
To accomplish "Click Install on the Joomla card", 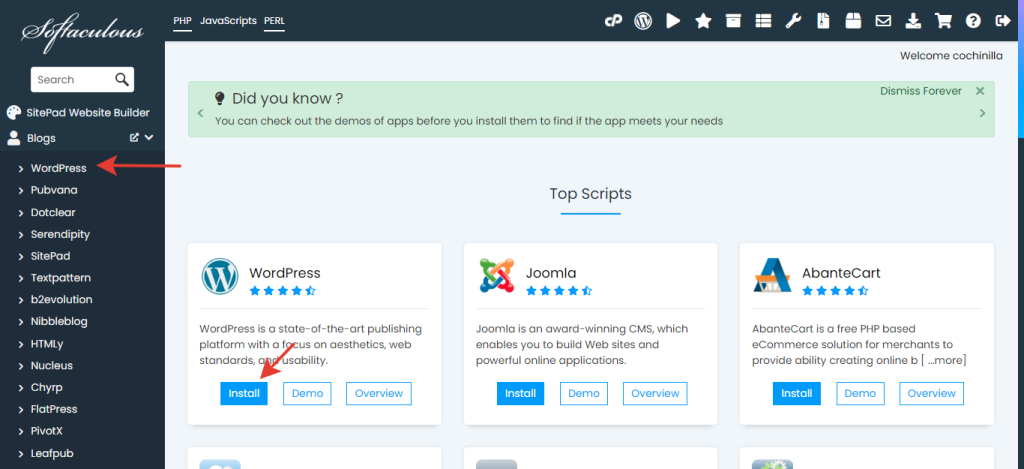I will [x=520, y=393].
